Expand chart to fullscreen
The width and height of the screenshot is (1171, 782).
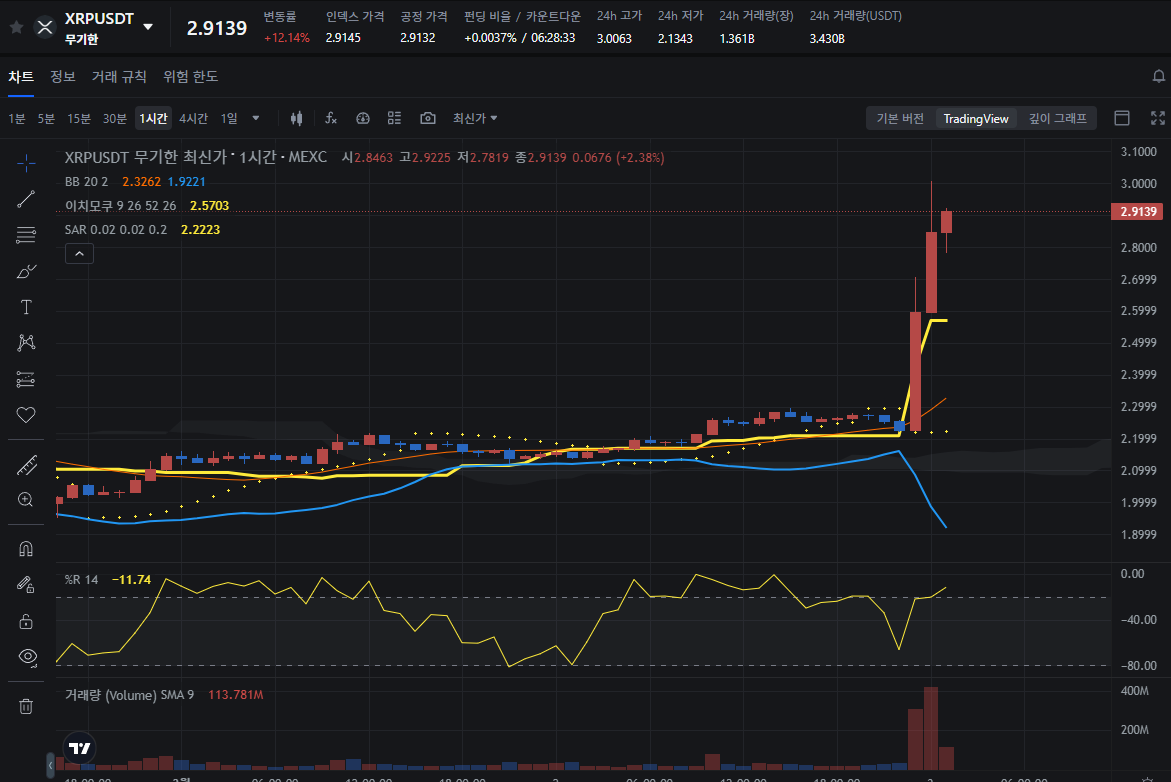pyautogui.click(x=1158, y=118)
